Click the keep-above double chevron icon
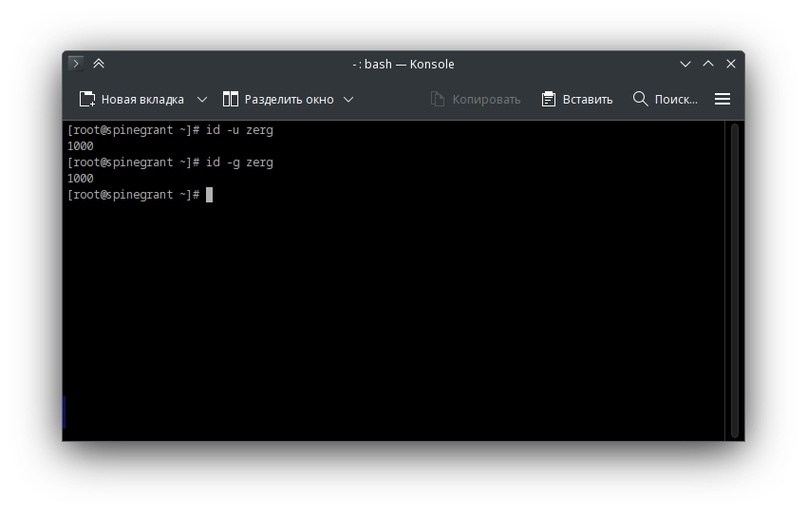 [x=98, y=63]
